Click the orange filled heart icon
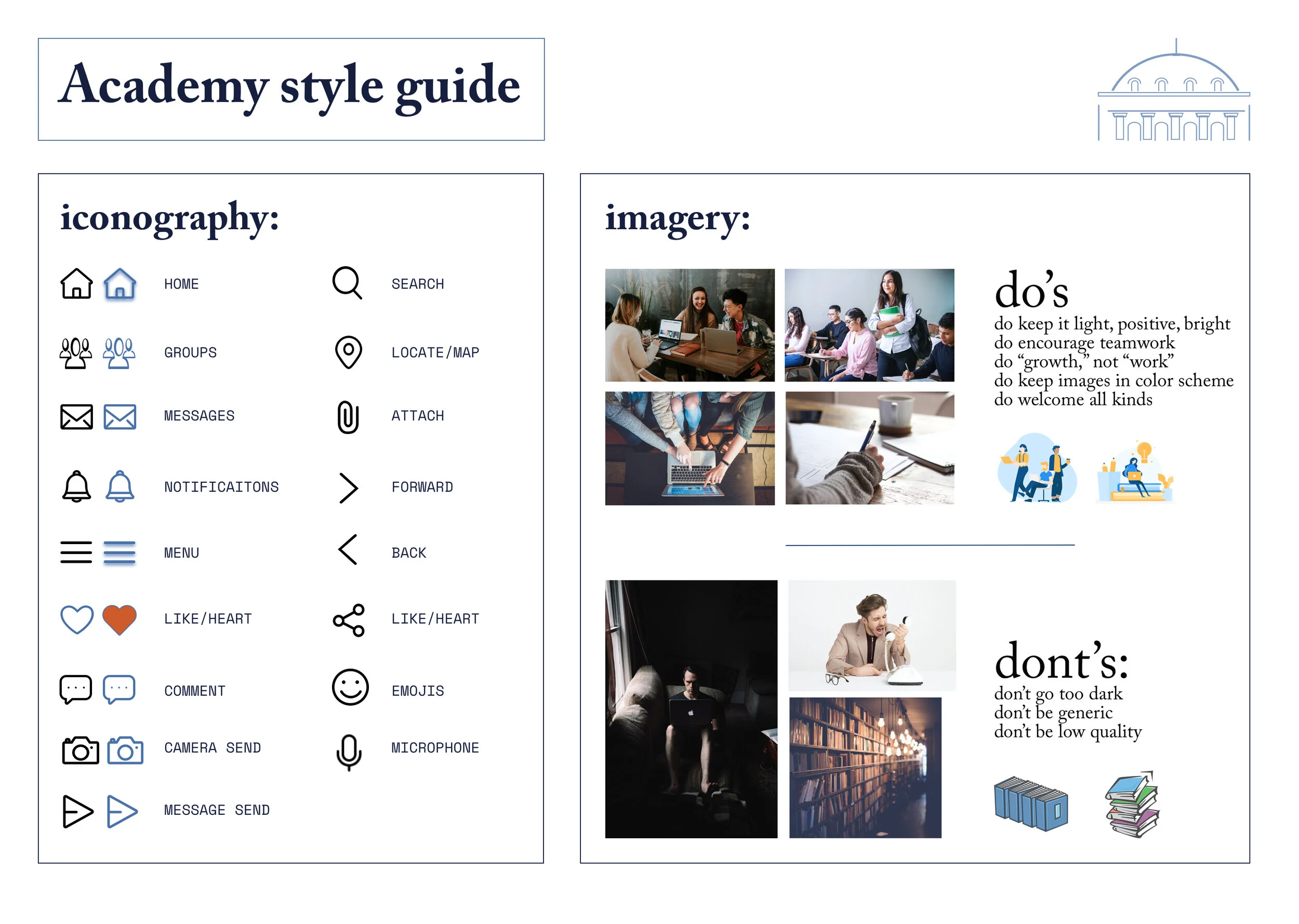The image size is (1299, 924). tap(120, 618)
